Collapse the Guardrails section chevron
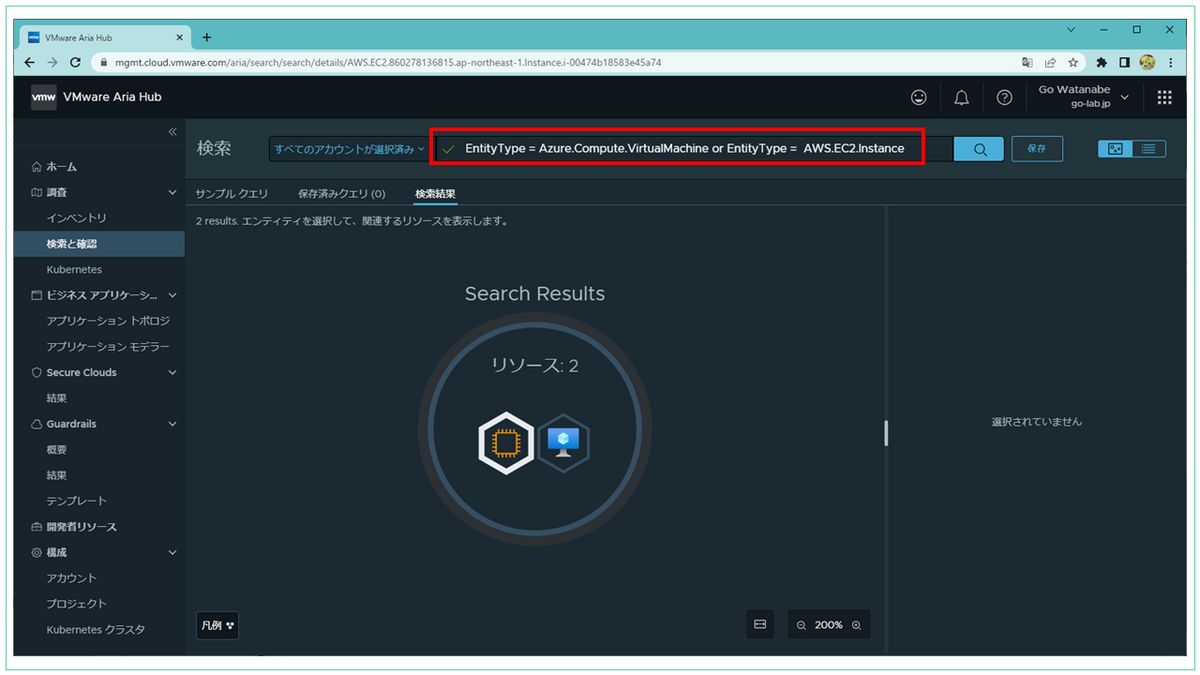 point(172,424)
